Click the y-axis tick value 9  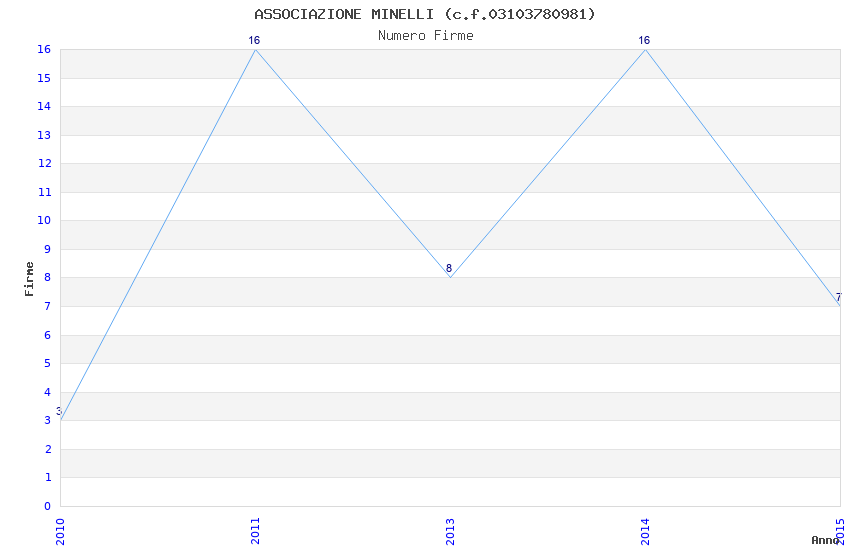coord(48,249)
